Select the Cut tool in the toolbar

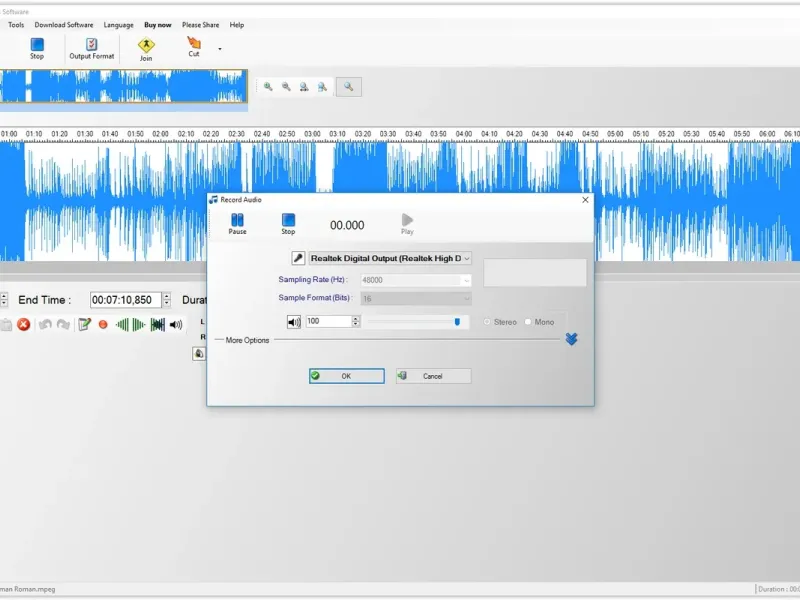click(194, 46)
